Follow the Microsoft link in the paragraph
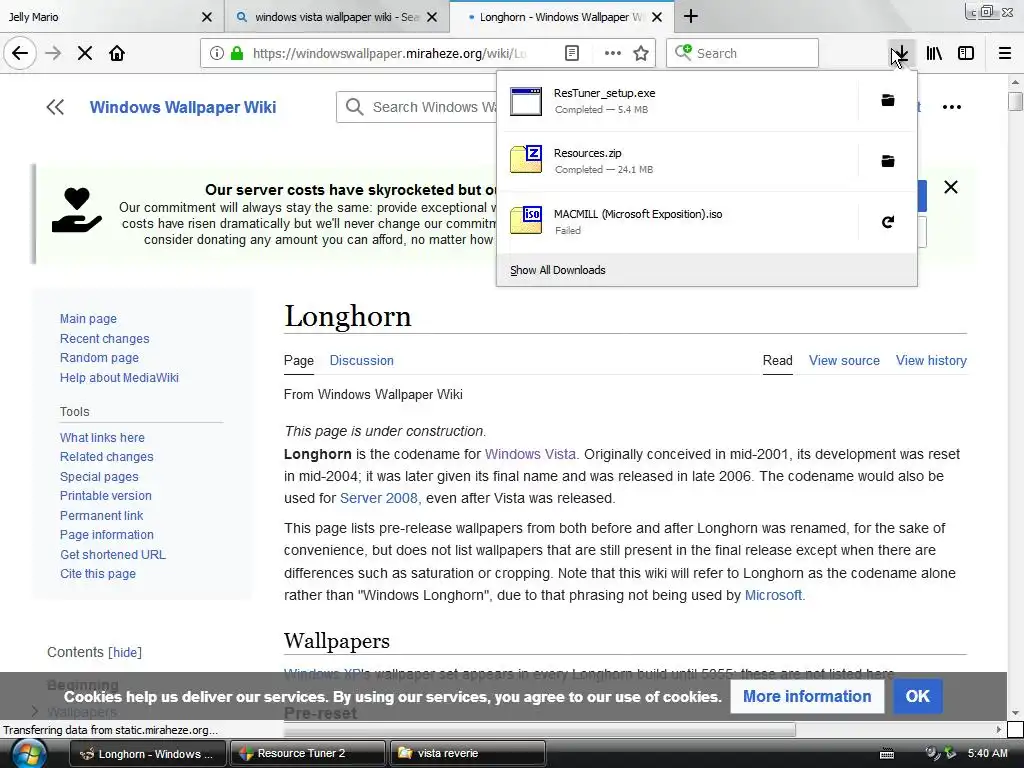This screenshot has height=768, width=1024. click(773, 595)
